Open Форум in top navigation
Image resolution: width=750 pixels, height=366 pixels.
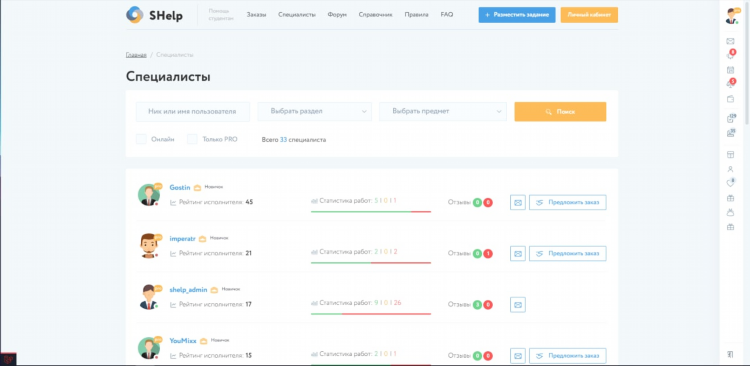pyautogui.click(x=337, y=15)
